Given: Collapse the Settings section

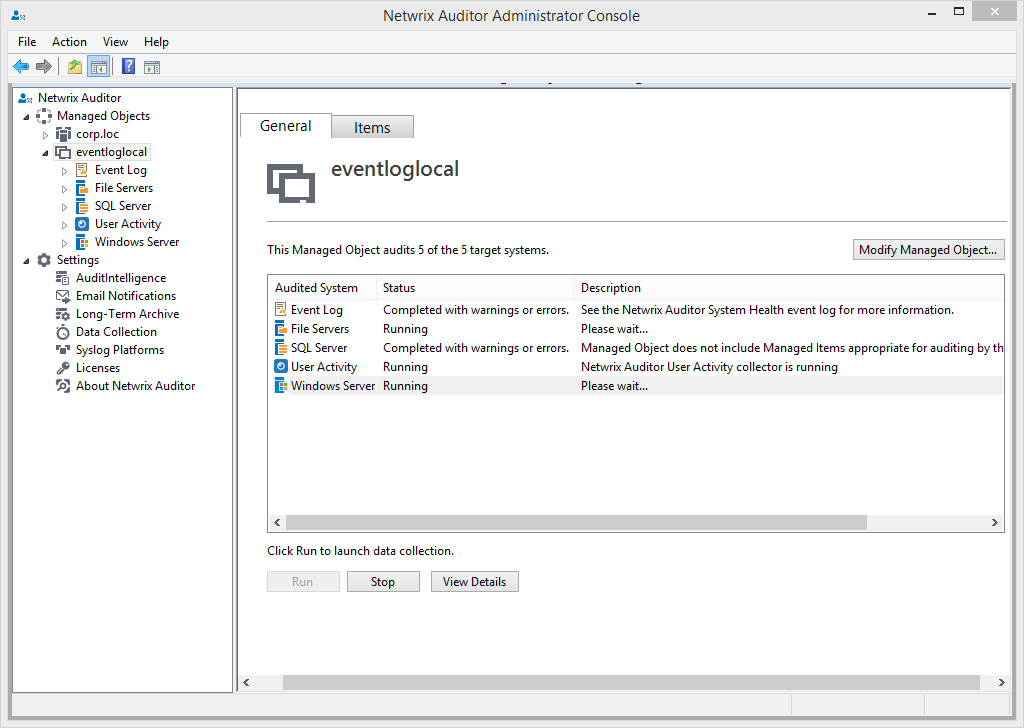Looking at the screenshot, I should tap(27, 259).
